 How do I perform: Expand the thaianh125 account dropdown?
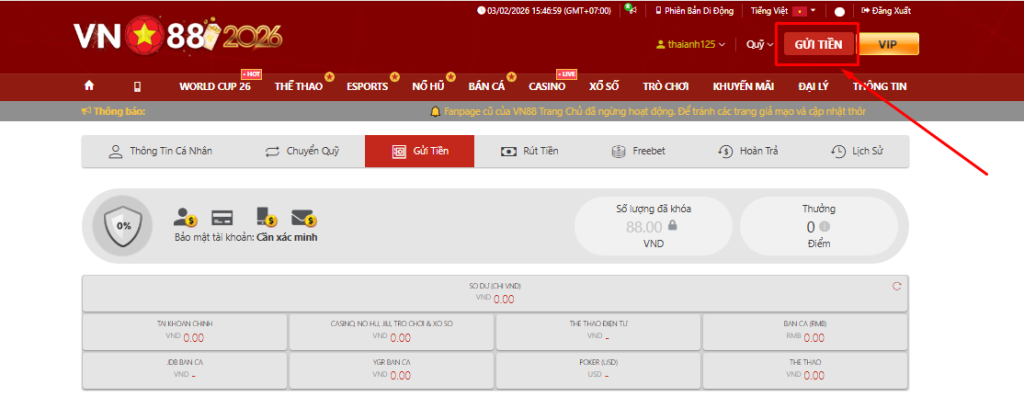[x=690, y=44]
